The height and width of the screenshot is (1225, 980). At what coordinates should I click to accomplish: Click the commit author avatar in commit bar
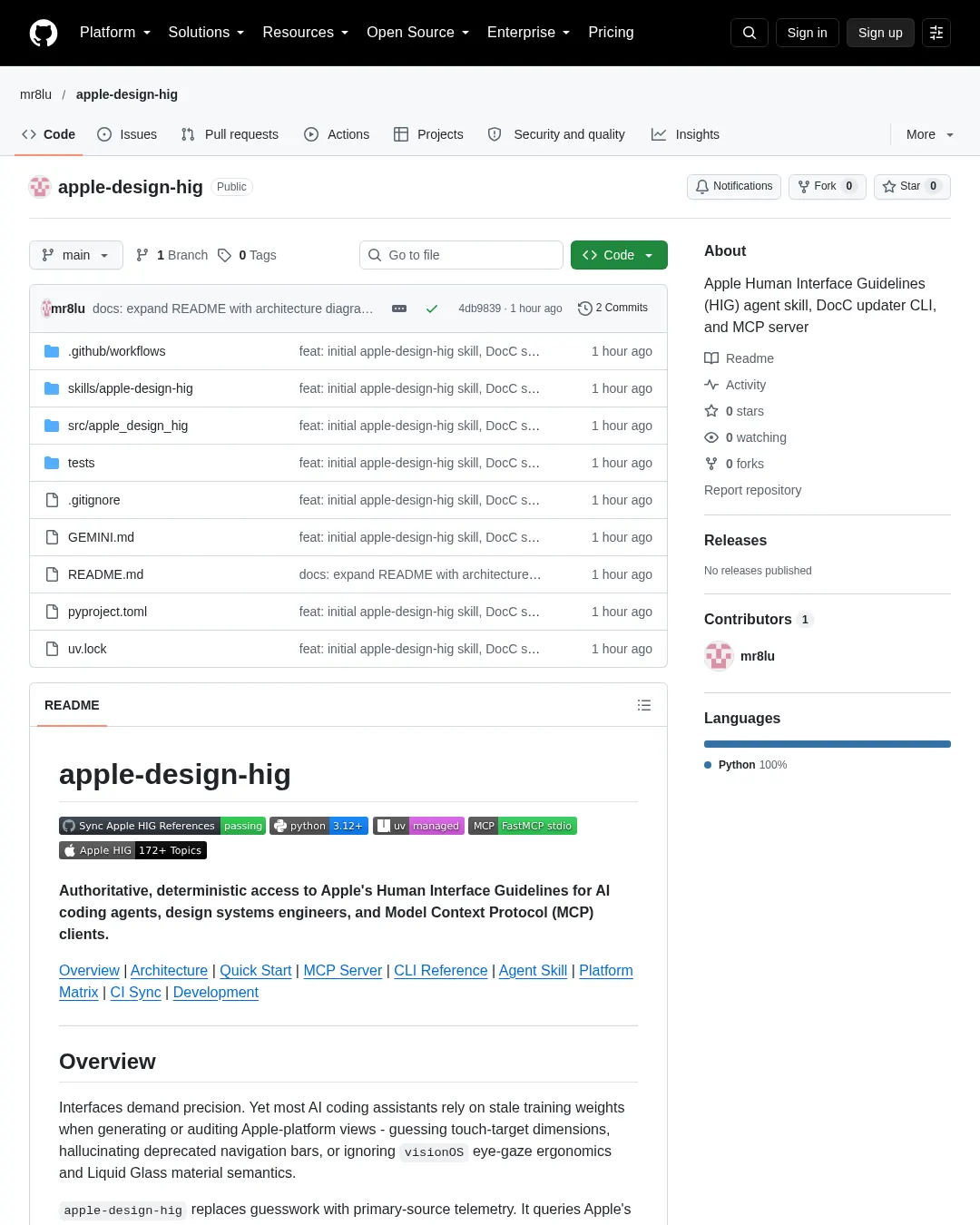46,309
